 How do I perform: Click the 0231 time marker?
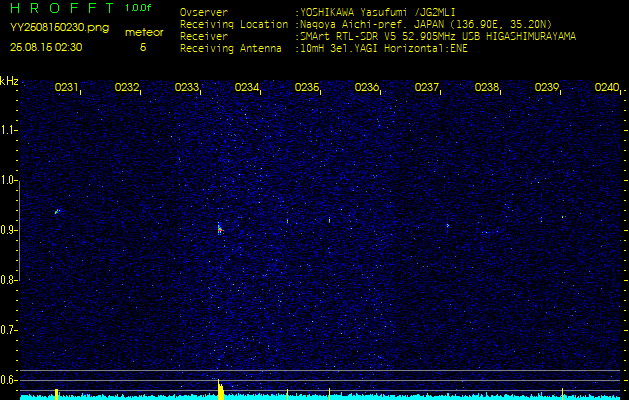point(66,87)
